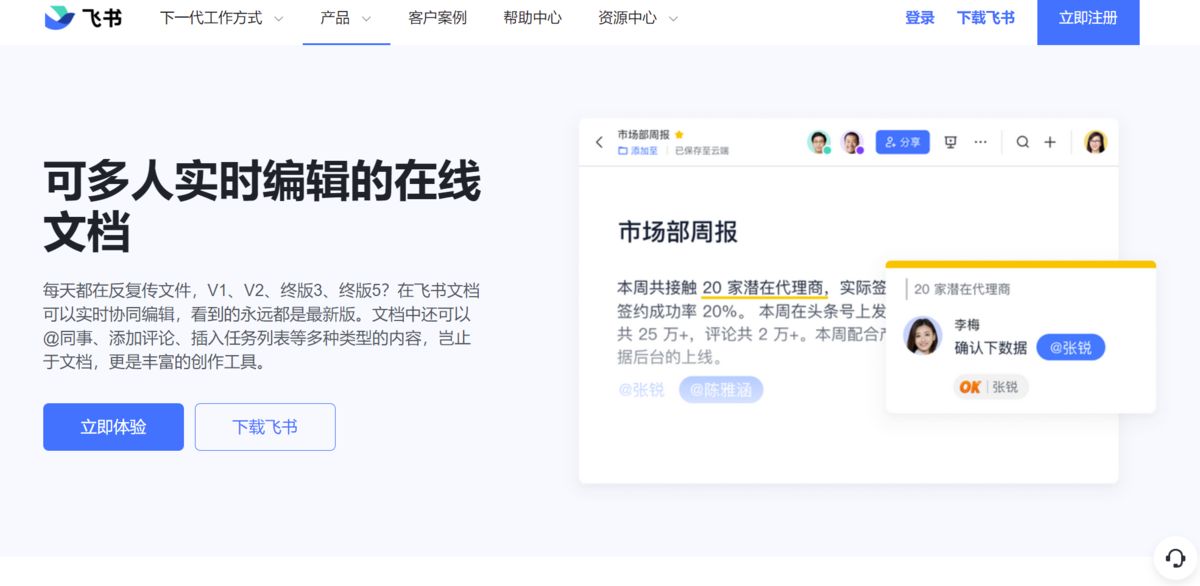1200x586 pixels.
Task: Click the faded @张锐 mention under paragraph
Action: click(641, 390)
